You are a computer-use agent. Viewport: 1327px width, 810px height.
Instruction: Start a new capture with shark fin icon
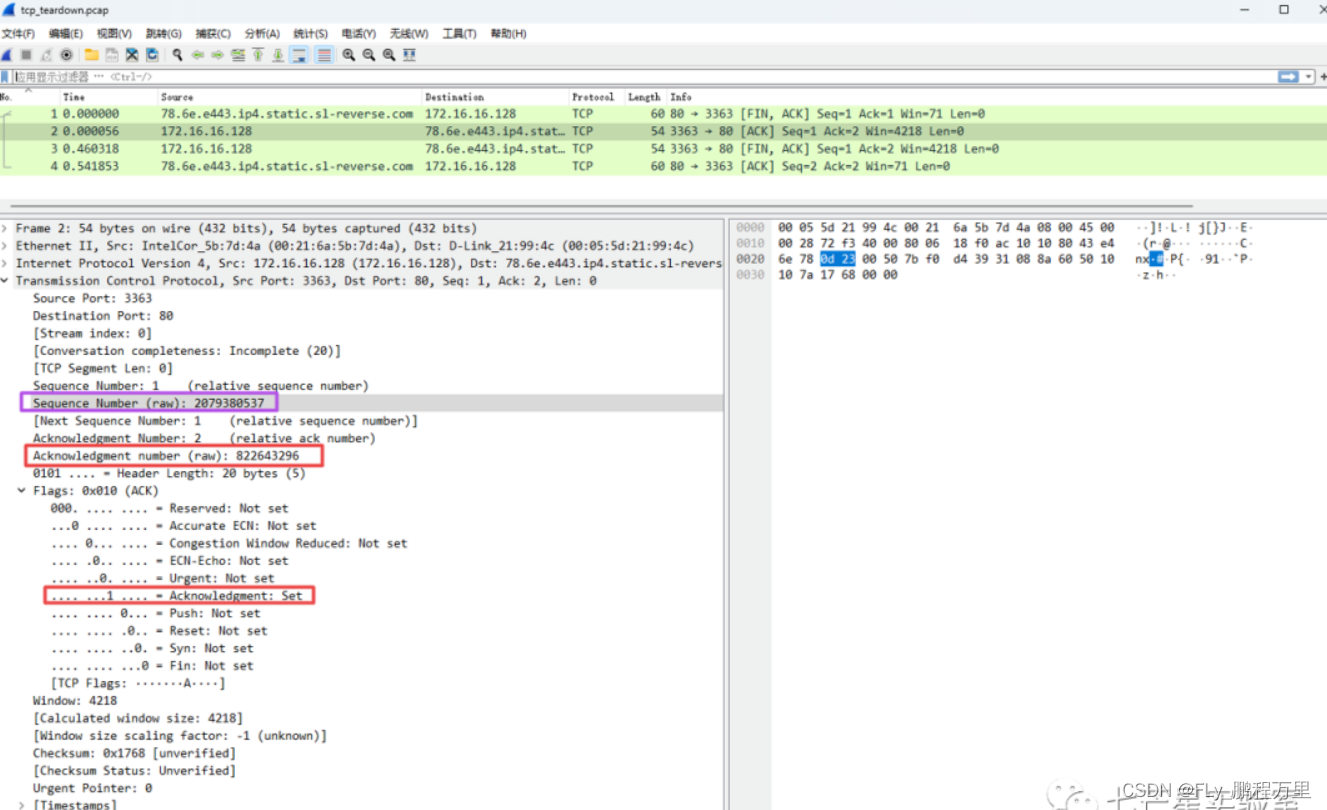7,55
